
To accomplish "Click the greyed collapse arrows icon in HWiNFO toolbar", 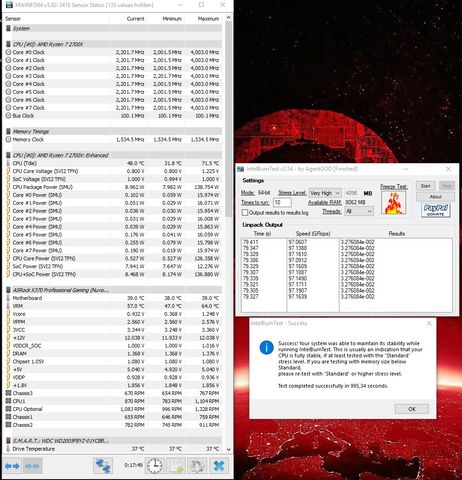I will pos(32,466).
